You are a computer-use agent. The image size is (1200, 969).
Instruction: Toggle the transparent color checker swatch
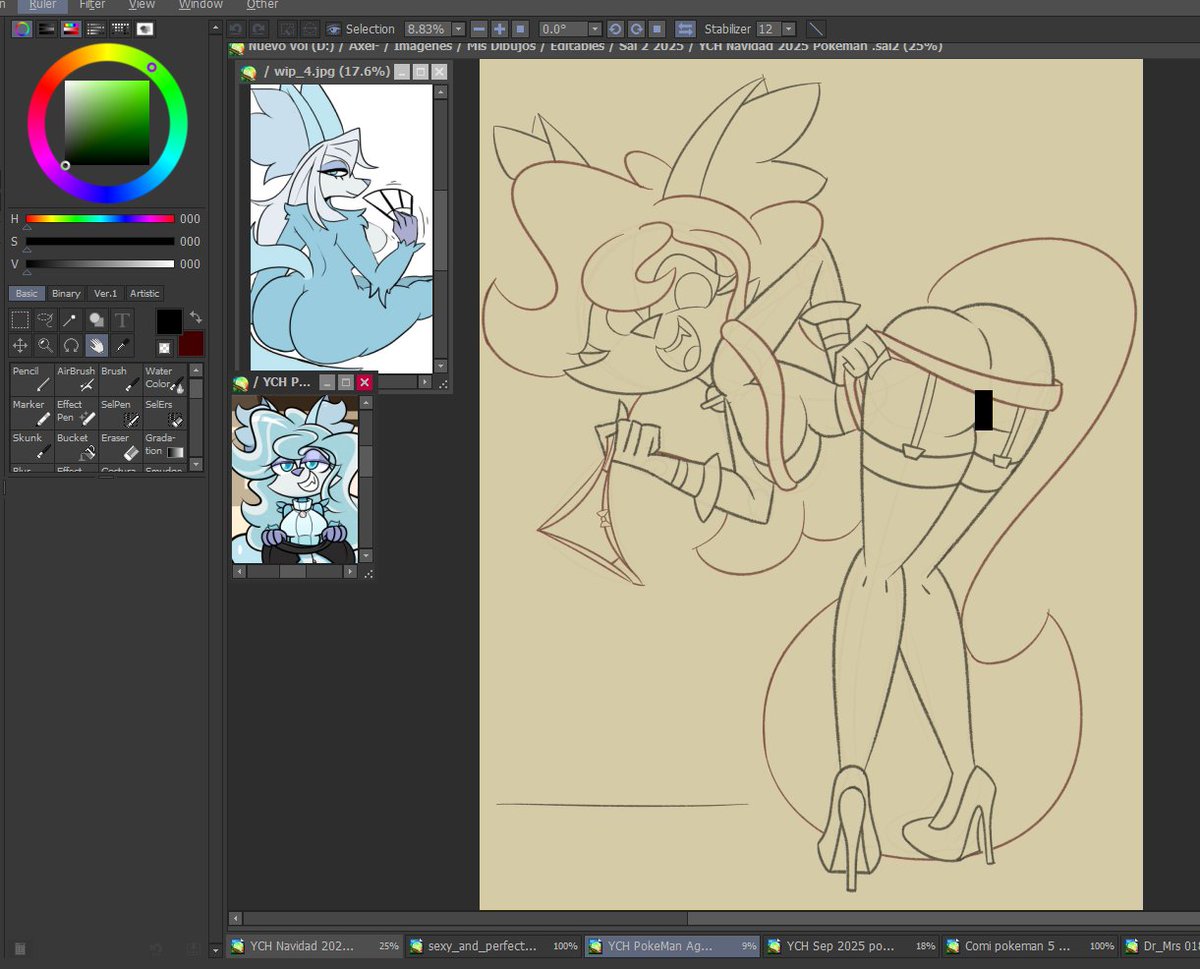[x=164, y=348]
